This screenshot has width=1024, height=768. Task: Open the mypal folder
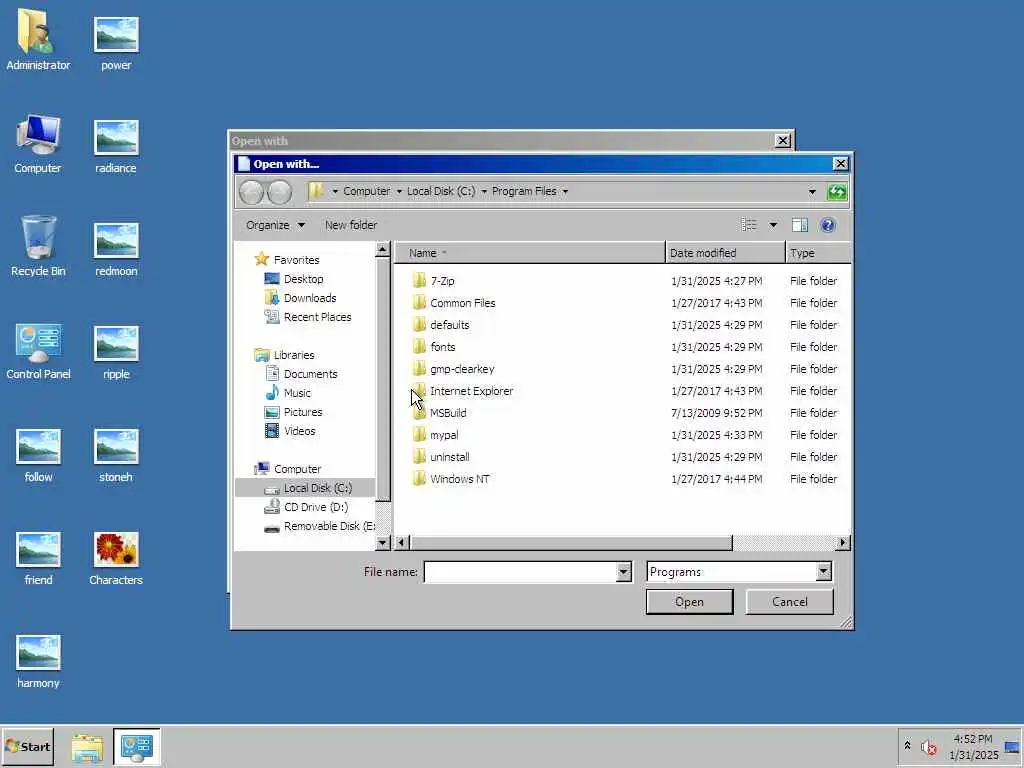(x=444, y=435)
